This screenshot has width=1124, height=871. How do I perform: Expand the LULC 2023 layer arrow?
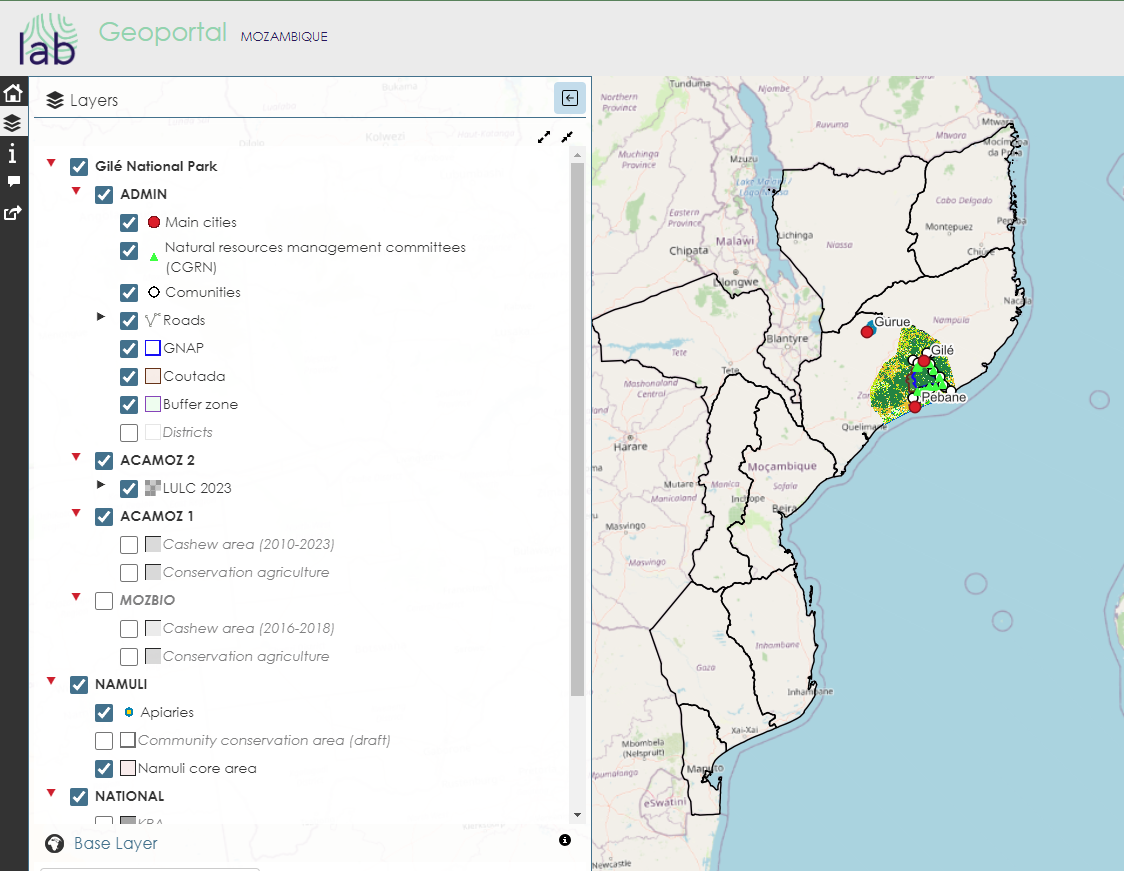point(100,485)
